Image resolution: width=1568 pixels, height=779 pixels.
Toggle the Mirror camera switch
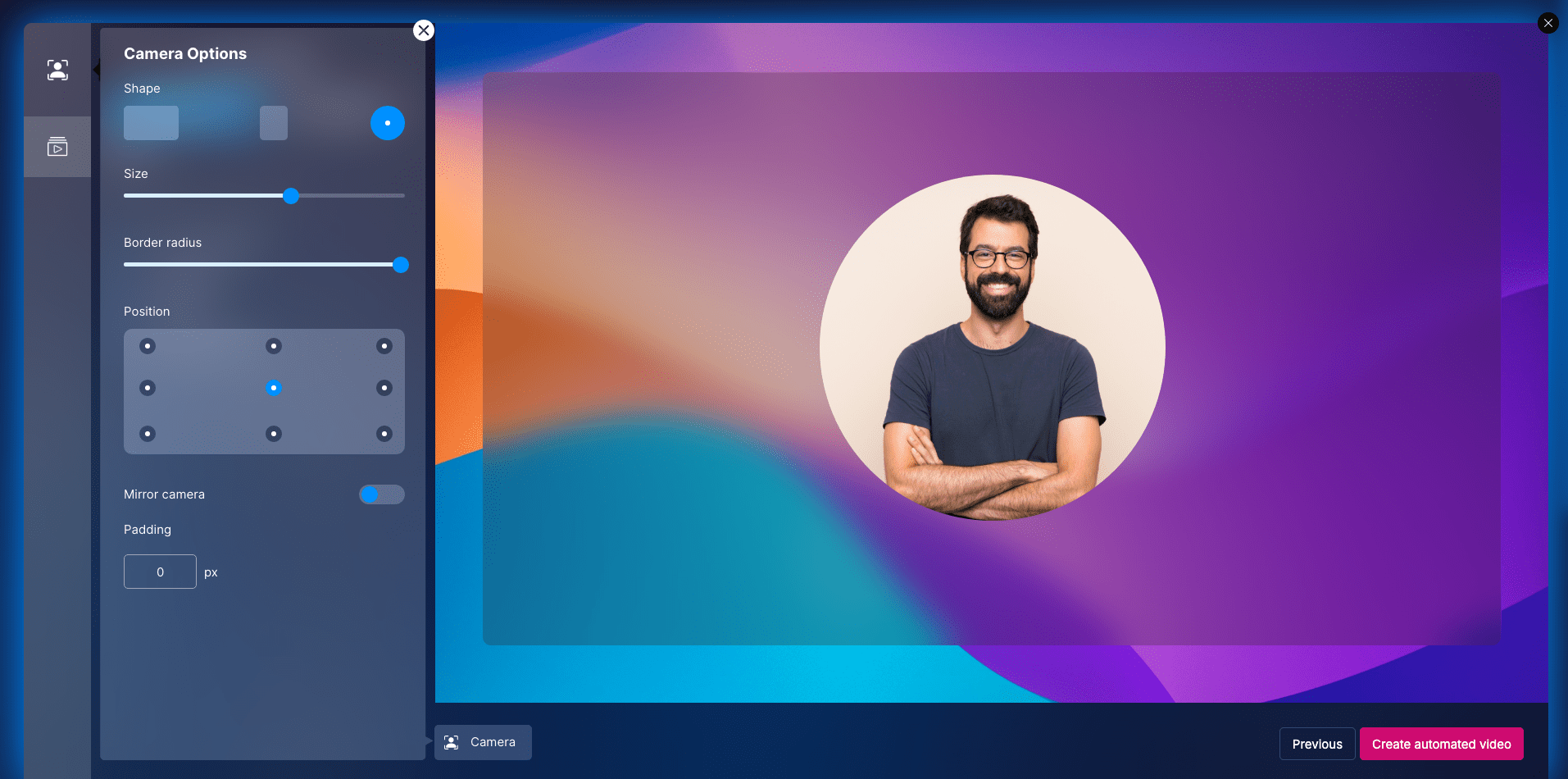coord(382,494)
